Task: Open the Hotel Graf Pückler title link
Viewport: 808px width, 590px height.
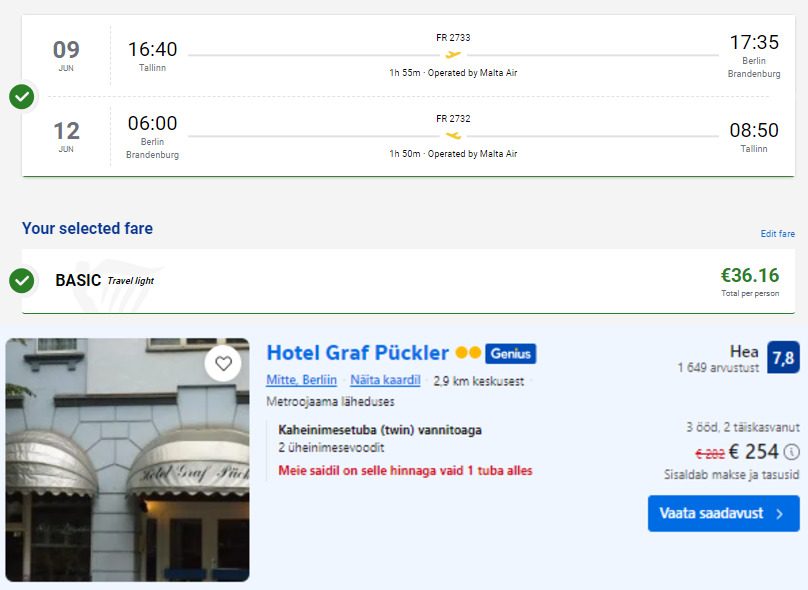Action: pyautogui.click(x=358, y=353)
